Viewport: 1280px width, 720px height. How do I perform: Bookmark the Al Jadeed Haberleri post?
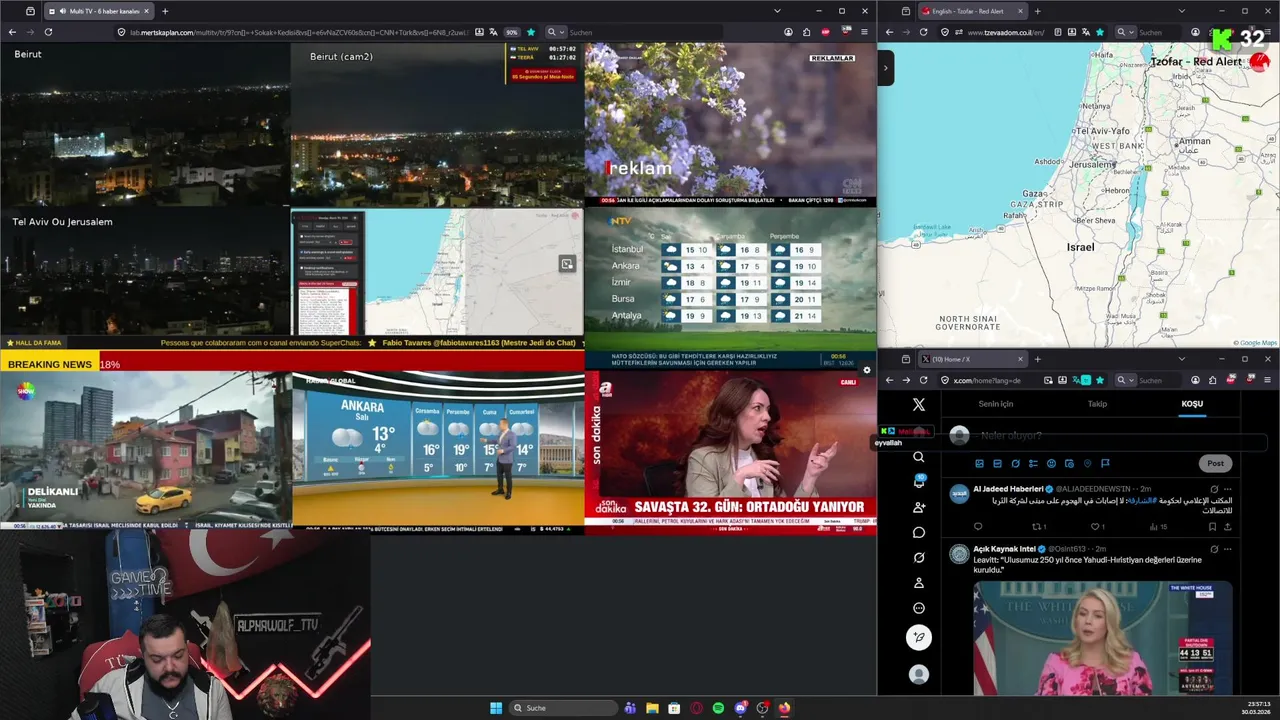click(1212, 527)
